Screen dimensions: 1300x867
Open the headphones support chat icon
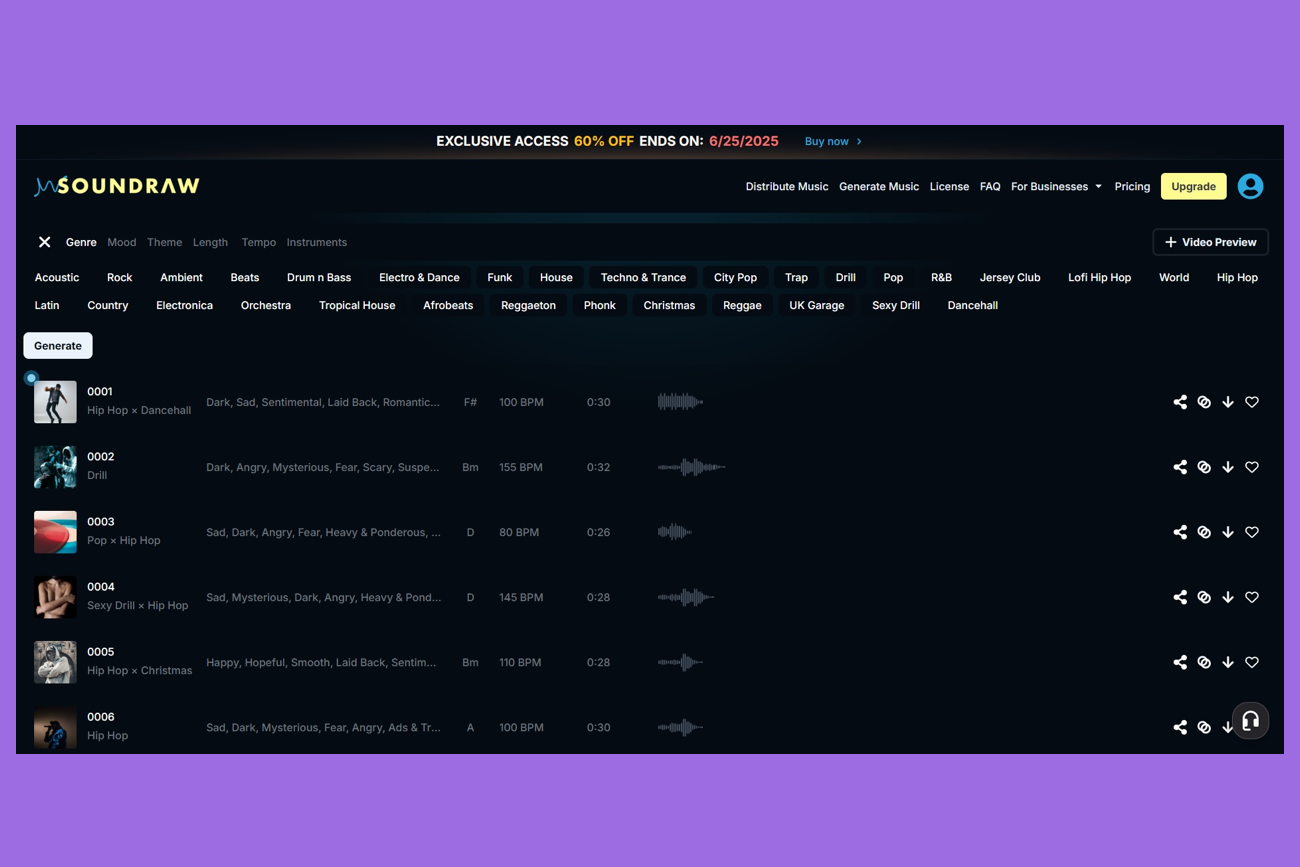click(1250, 721)
